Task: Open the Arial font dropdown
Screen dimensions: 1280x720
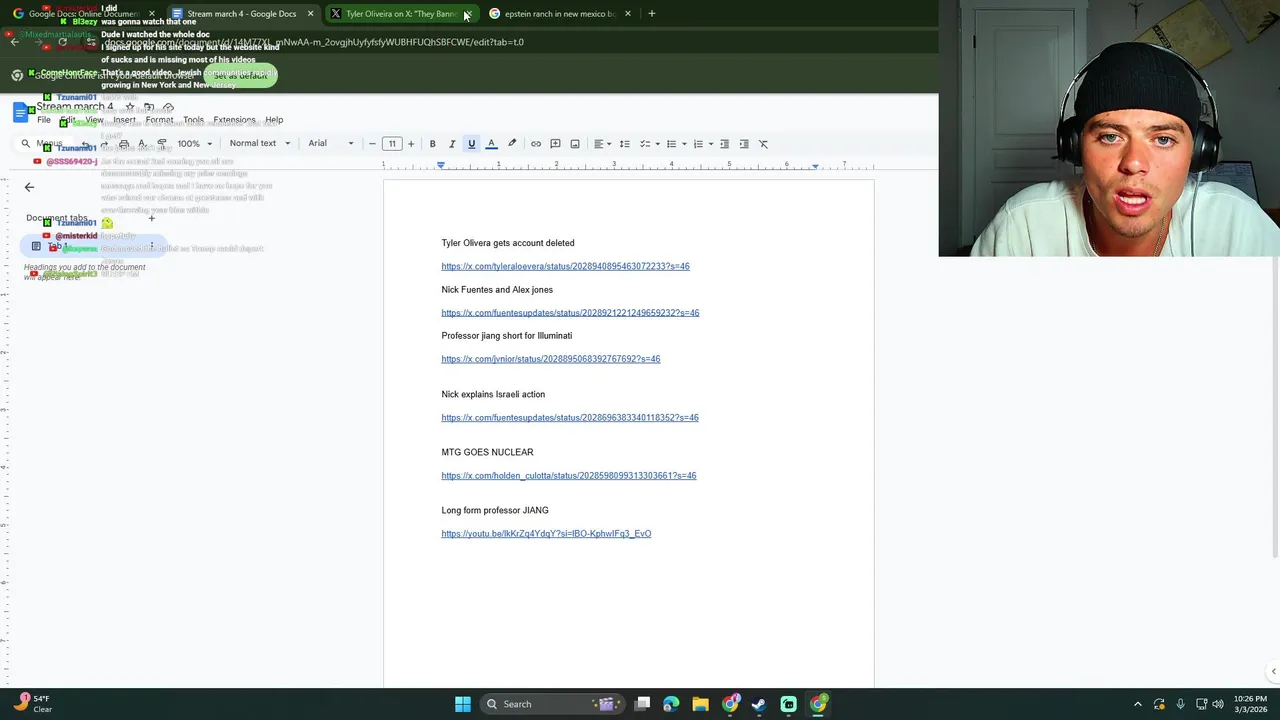Action: click(330, 143)
